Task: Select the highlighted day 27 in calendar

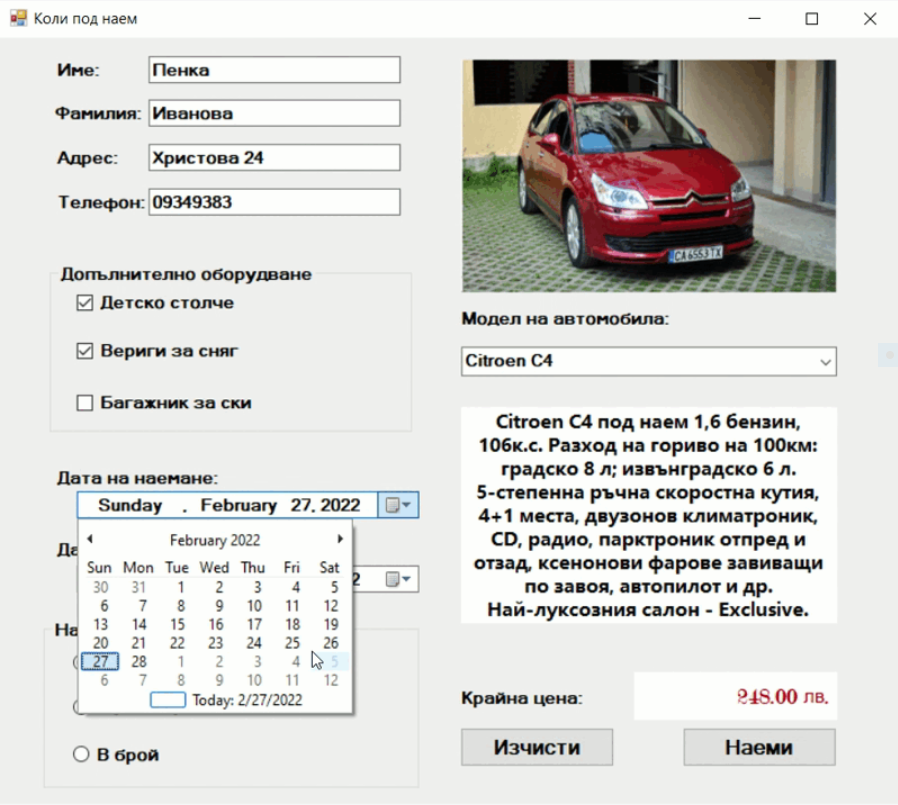Action: point(100,662)
